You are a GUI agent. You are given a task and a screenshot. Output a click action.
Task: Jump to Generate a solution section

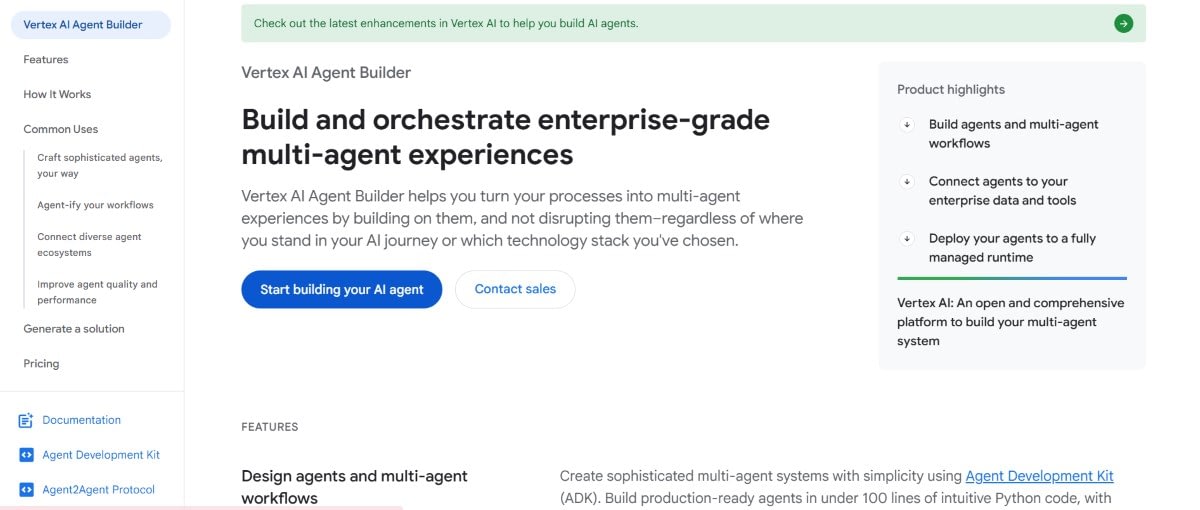(74, 329)
